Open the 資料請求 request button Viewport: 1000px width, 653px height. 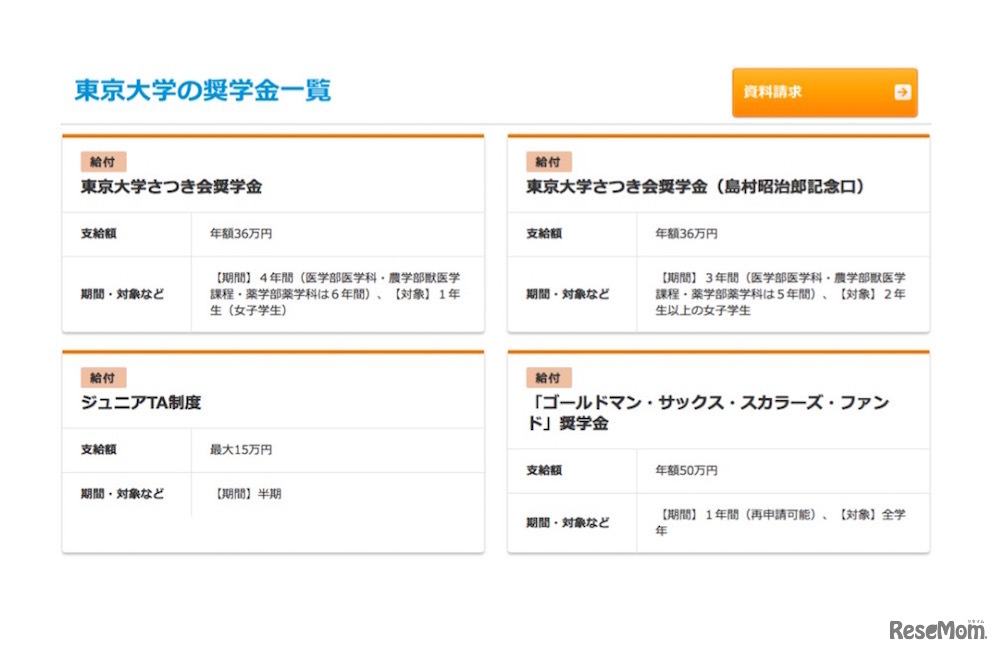pos(825,92)
